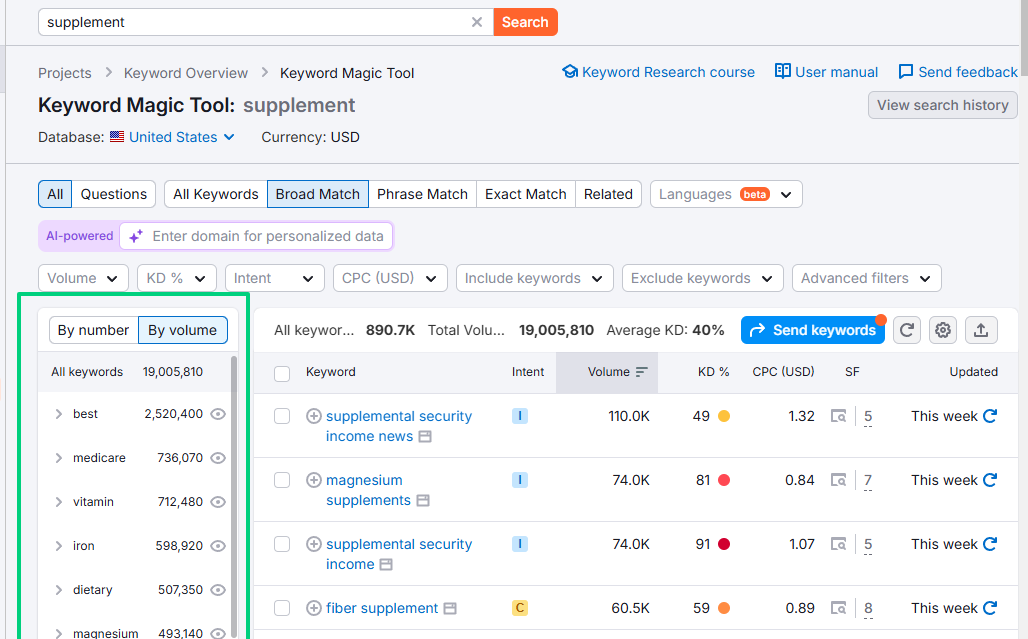Click the refresh metrics icon button

[907, 330]
